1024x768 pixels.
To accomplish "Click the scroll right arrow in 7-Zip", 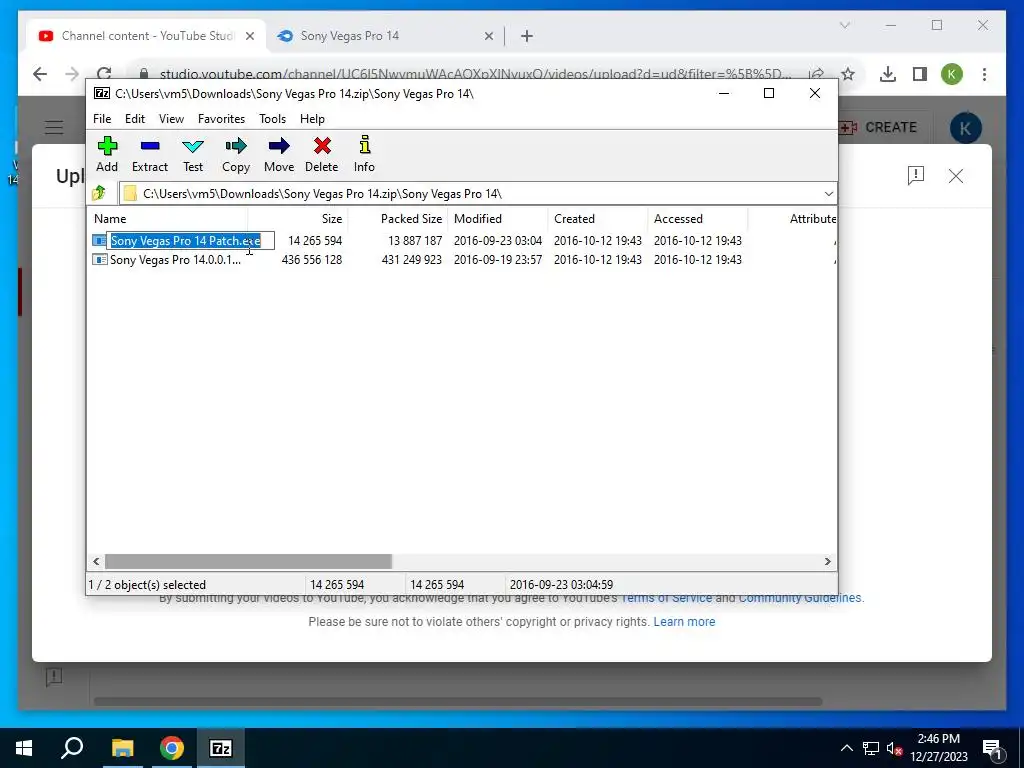I will [827, 562].
